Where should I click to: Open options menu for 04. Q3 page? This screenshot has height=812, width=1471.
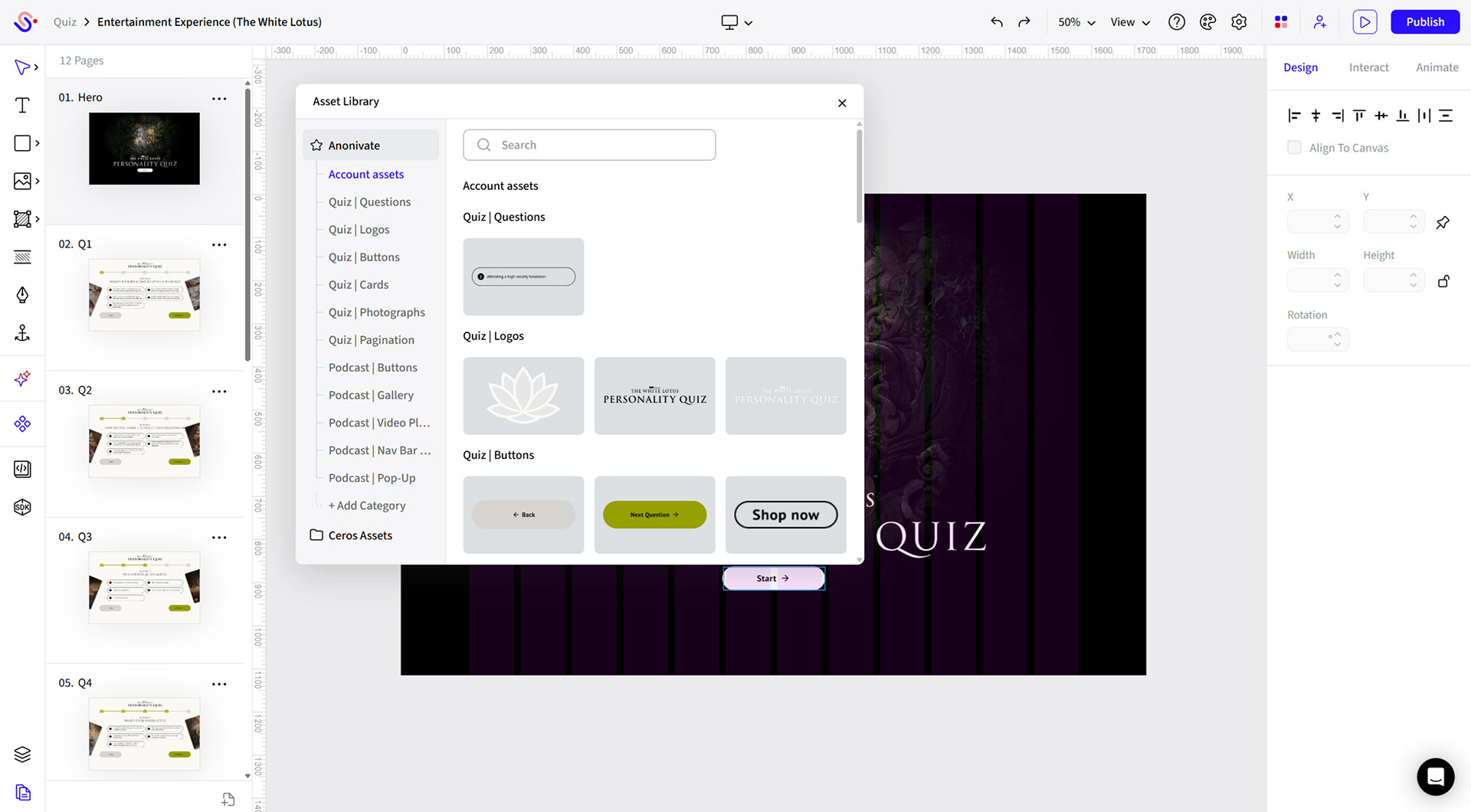coord(219,538)
